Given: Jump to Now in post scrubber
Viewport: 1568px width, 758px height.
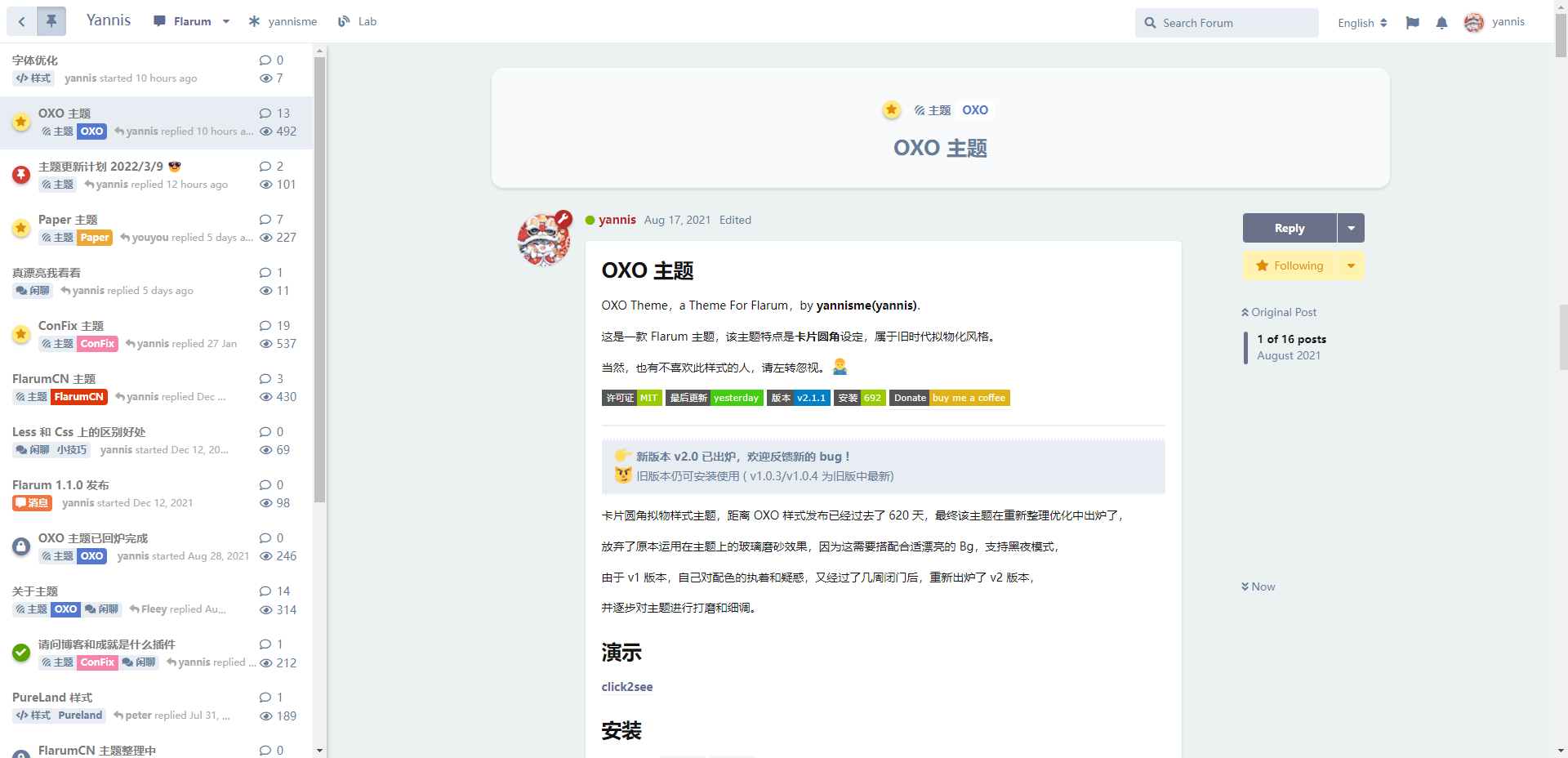Looking at the screenshot, I should point(1258,586).
